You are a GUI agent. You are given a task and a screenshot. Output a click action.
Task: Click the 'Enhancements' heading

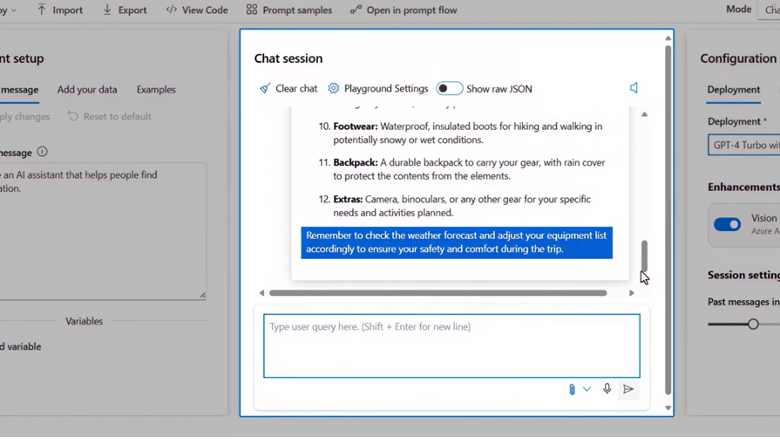(x=744, y=187)
